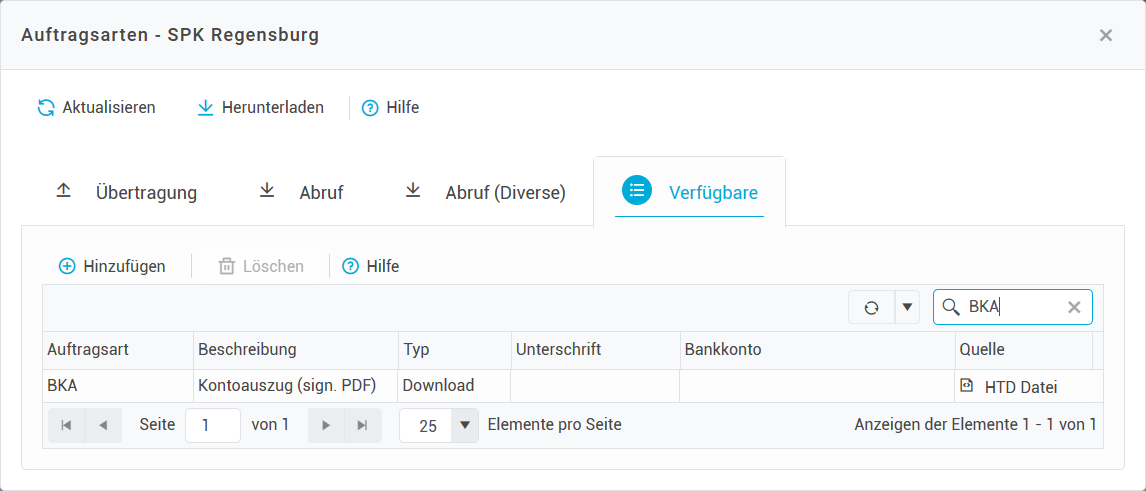The height and width of the screenshot is (491, 1146).
Task: Go to the first page arrow
Action: (x=66, y=425)
